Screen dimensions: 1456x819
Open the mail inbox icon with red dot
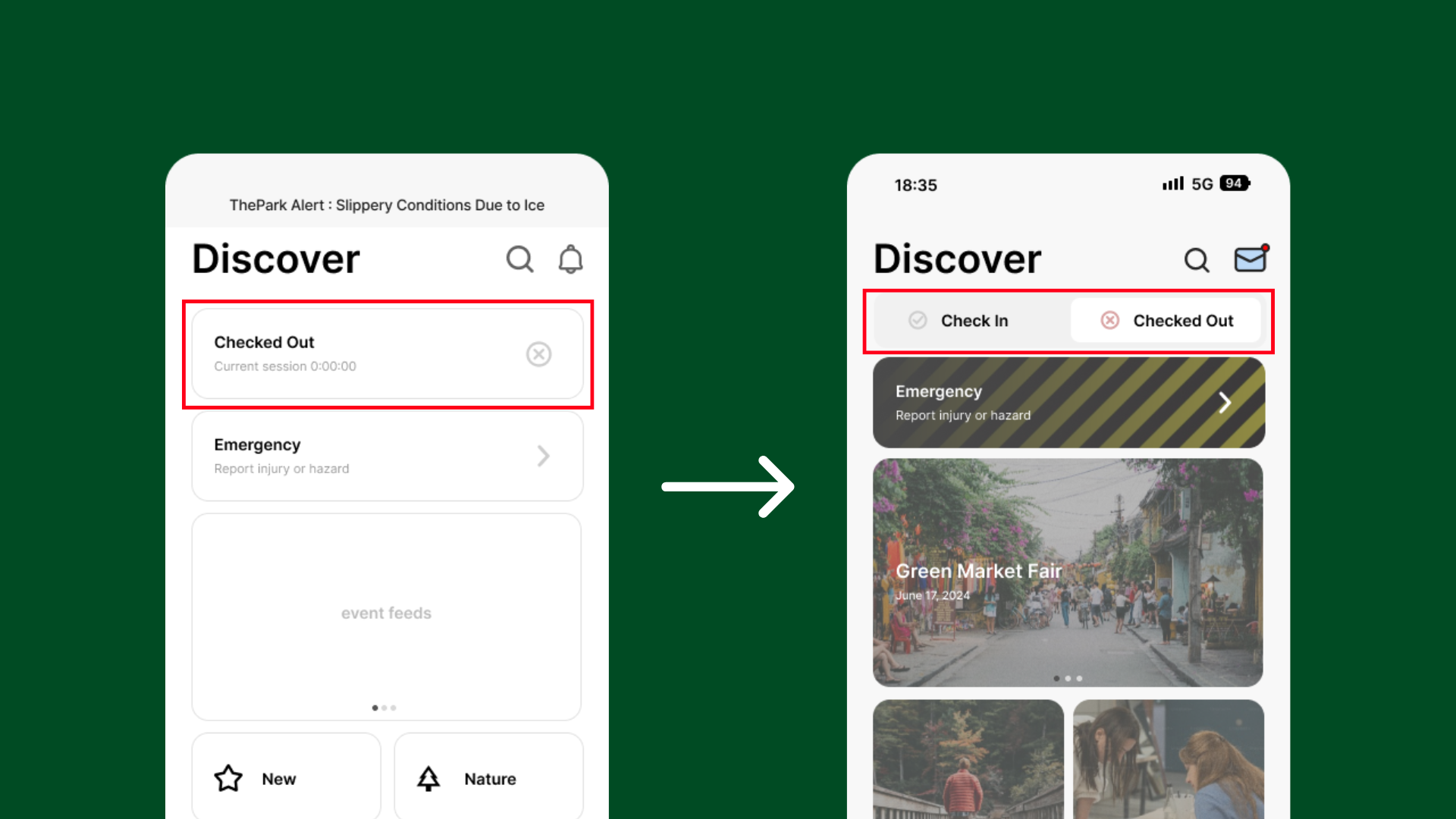pyautogui.click(x=1251, y=258)
